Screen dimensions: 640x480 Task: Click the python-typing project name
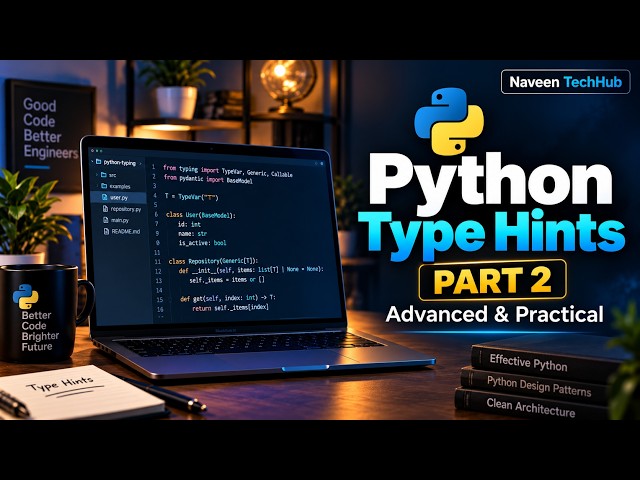(x=119, y=162)
